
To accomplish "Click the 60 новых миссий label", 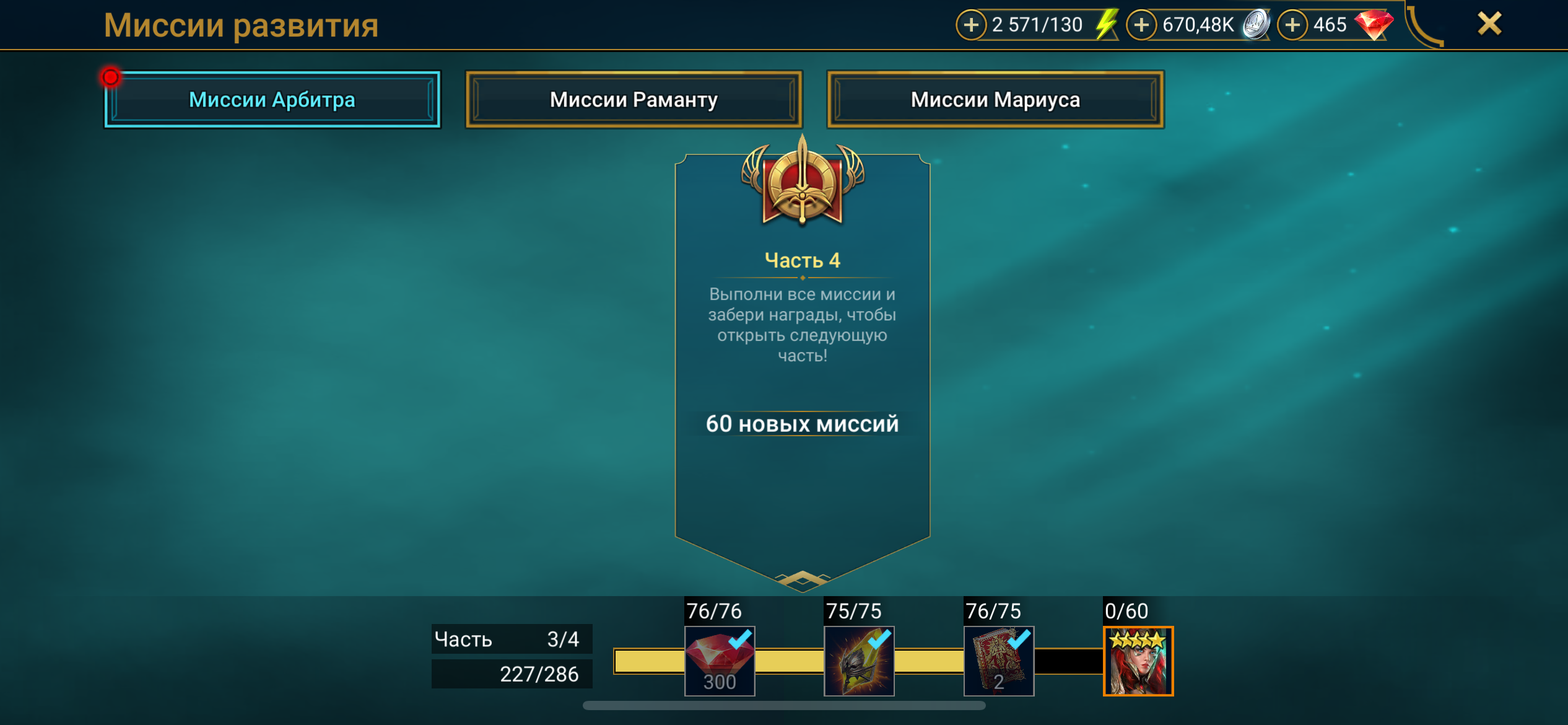I will pos(802,424).
